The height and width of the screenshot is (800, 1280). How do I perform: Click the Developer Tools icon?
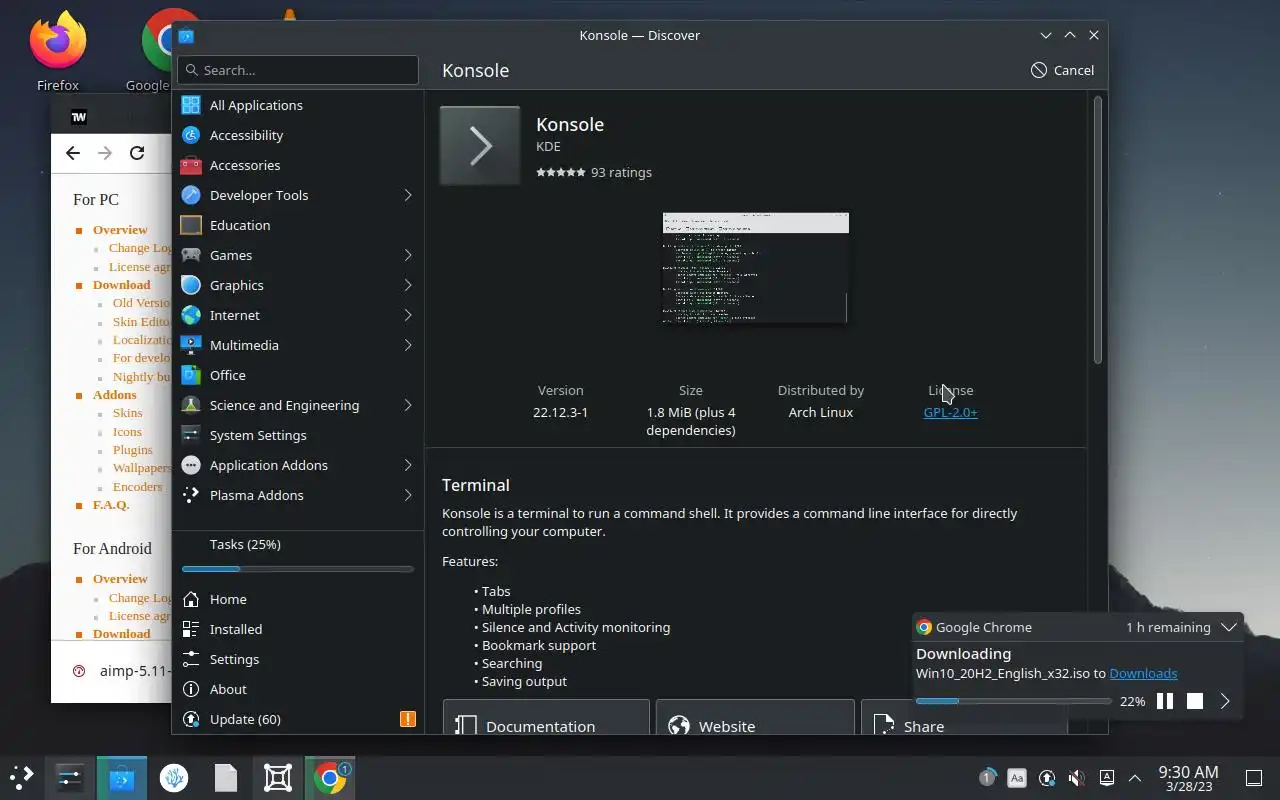pos(191,195)
